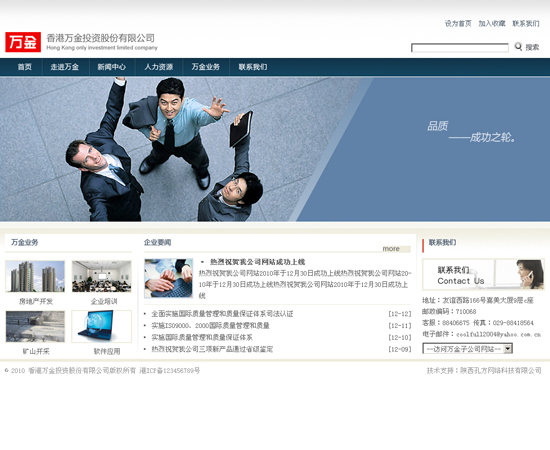Screen dimensions: 550x450
Task: Click the more link in 企业要闻
Action: pyautogui.click(x=391, y=249)
